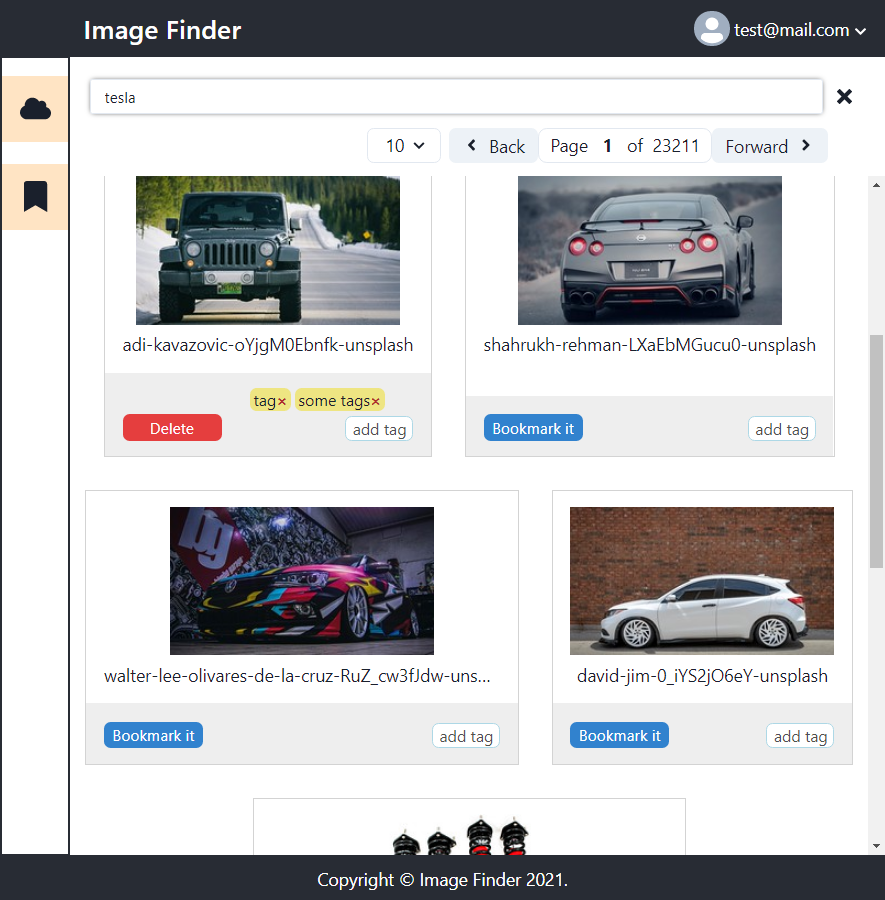Image resolution: width=885 pixels, height=900 pixels.
Task: Open the cloud search sidebar icon
Action: (x=35, y=107)
